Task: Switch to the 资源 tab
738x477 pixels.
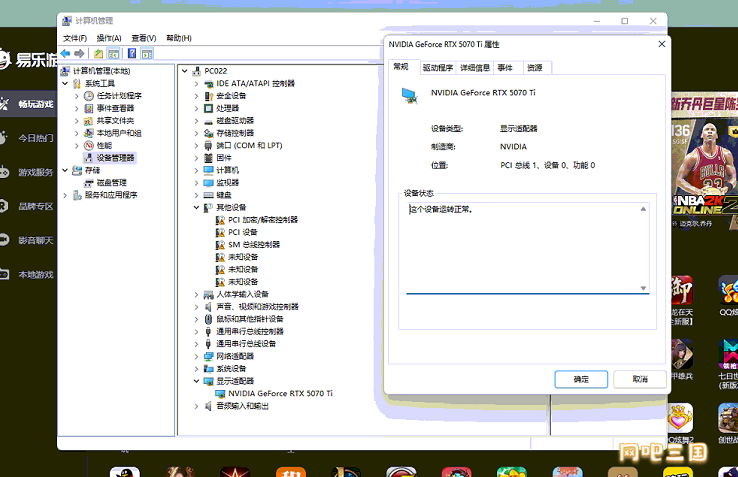Action: pyautogui.click(x=535, y=68)
